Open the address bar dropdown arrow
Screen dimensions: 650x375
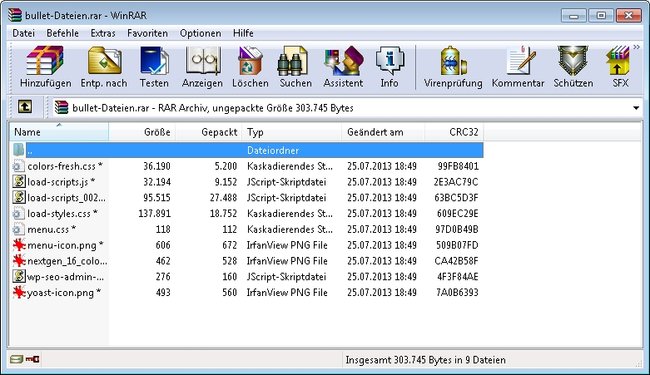[x=636, y=108]
